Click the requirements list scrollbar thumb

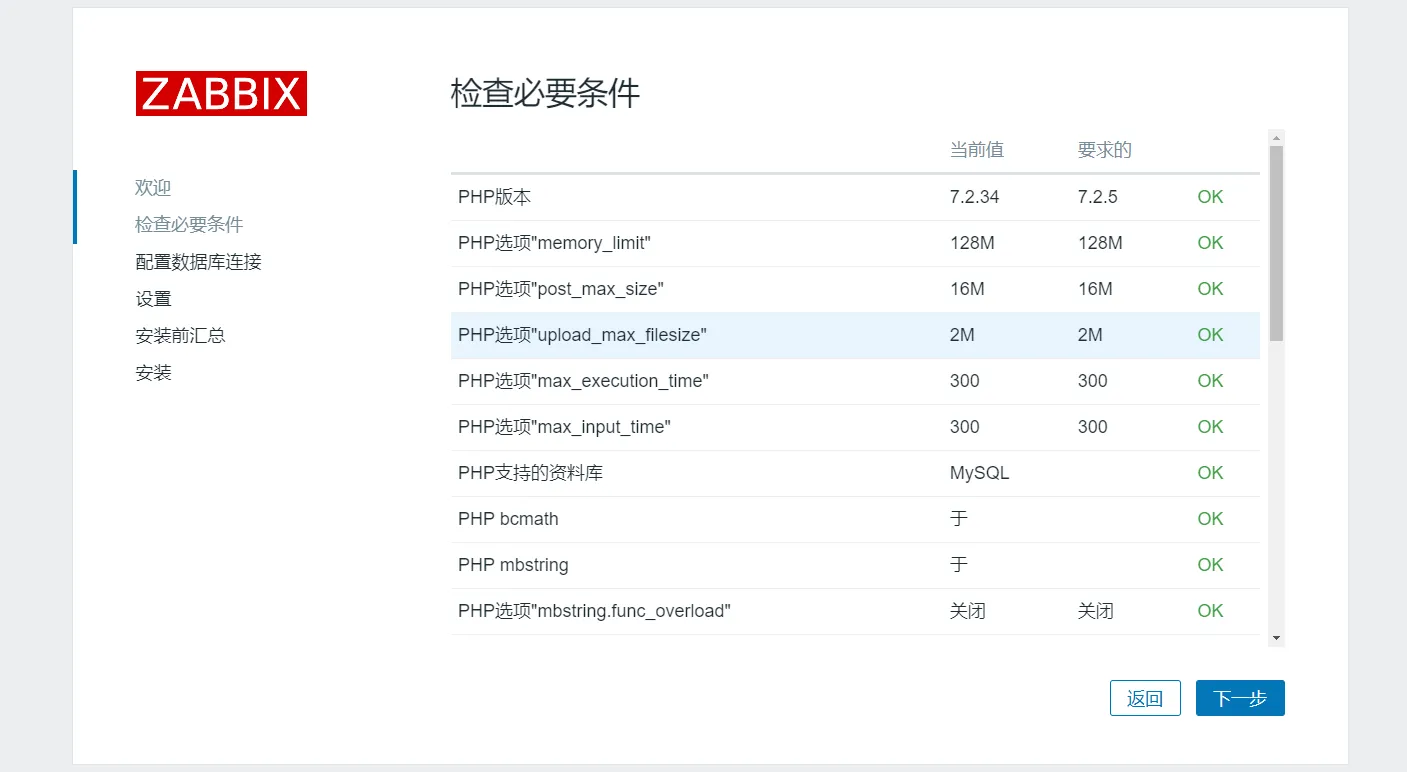coord(1276,242)
